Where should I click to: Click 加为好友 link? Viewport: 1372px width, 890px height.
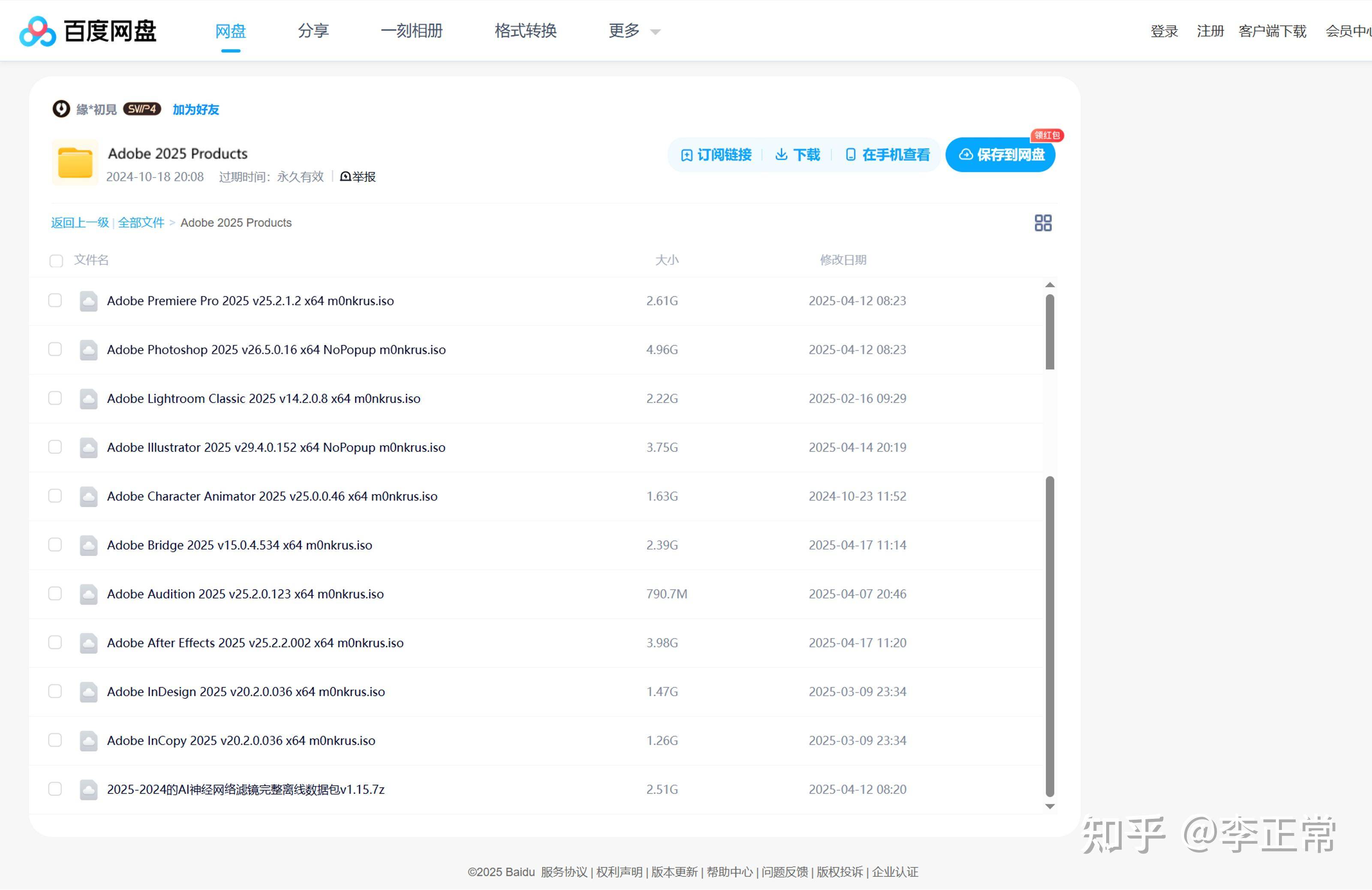pos(196,109)
